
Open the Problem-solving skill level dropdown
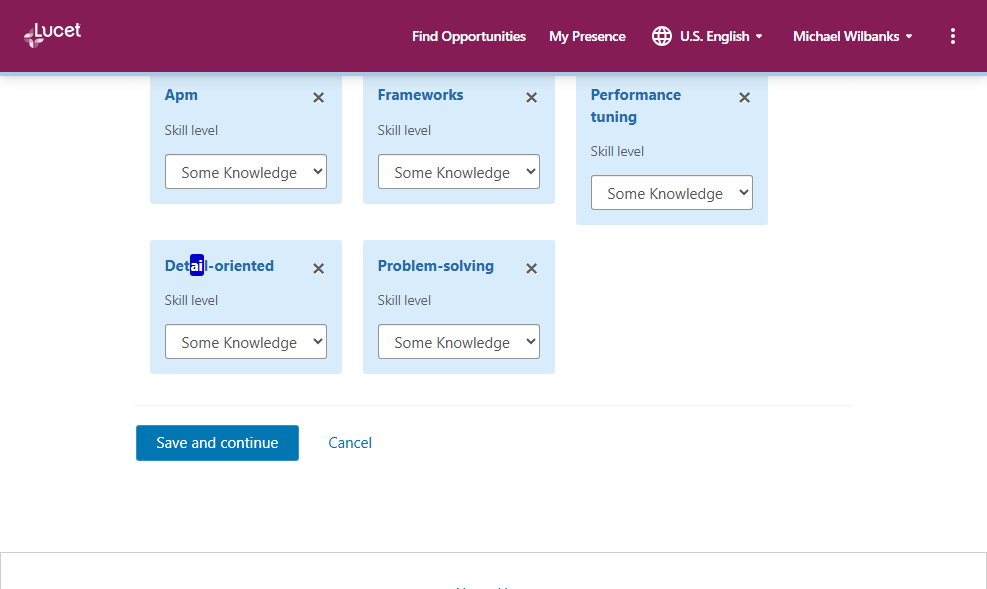459,342
